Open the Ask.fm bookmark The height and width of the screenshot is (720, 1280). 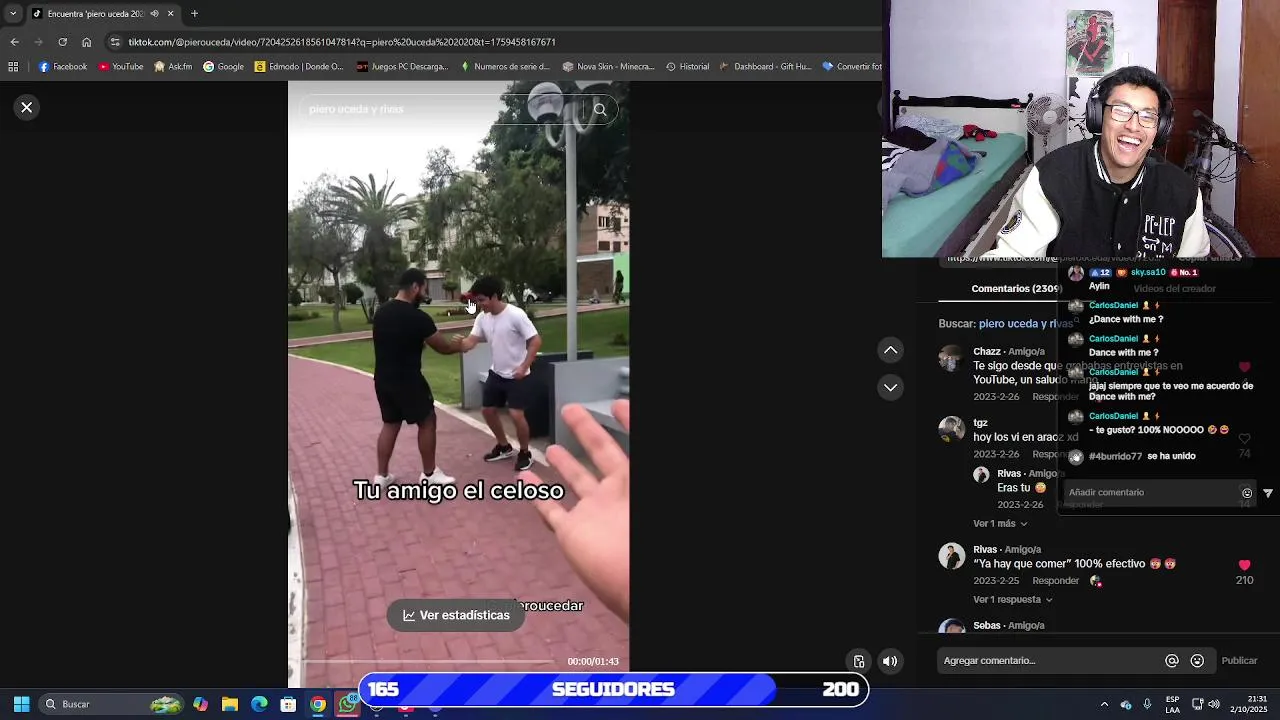(173, 67)
